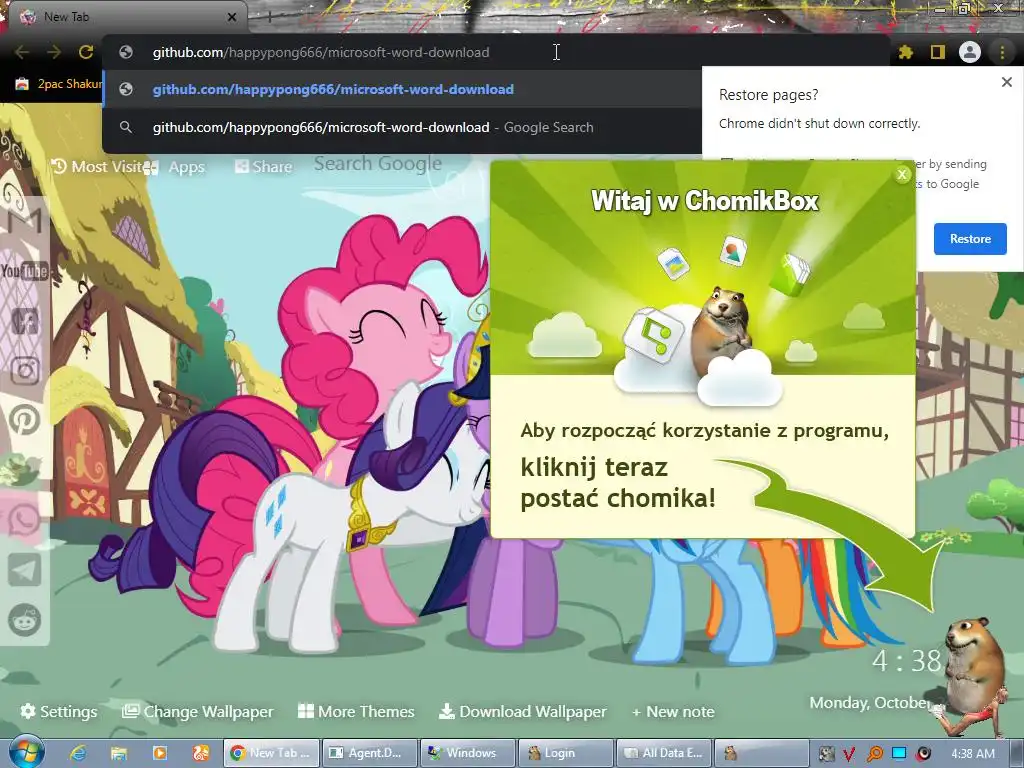Open the 4:38 AM taskbar clock
The image size is (1024, 768).
(x=972, y=754)
